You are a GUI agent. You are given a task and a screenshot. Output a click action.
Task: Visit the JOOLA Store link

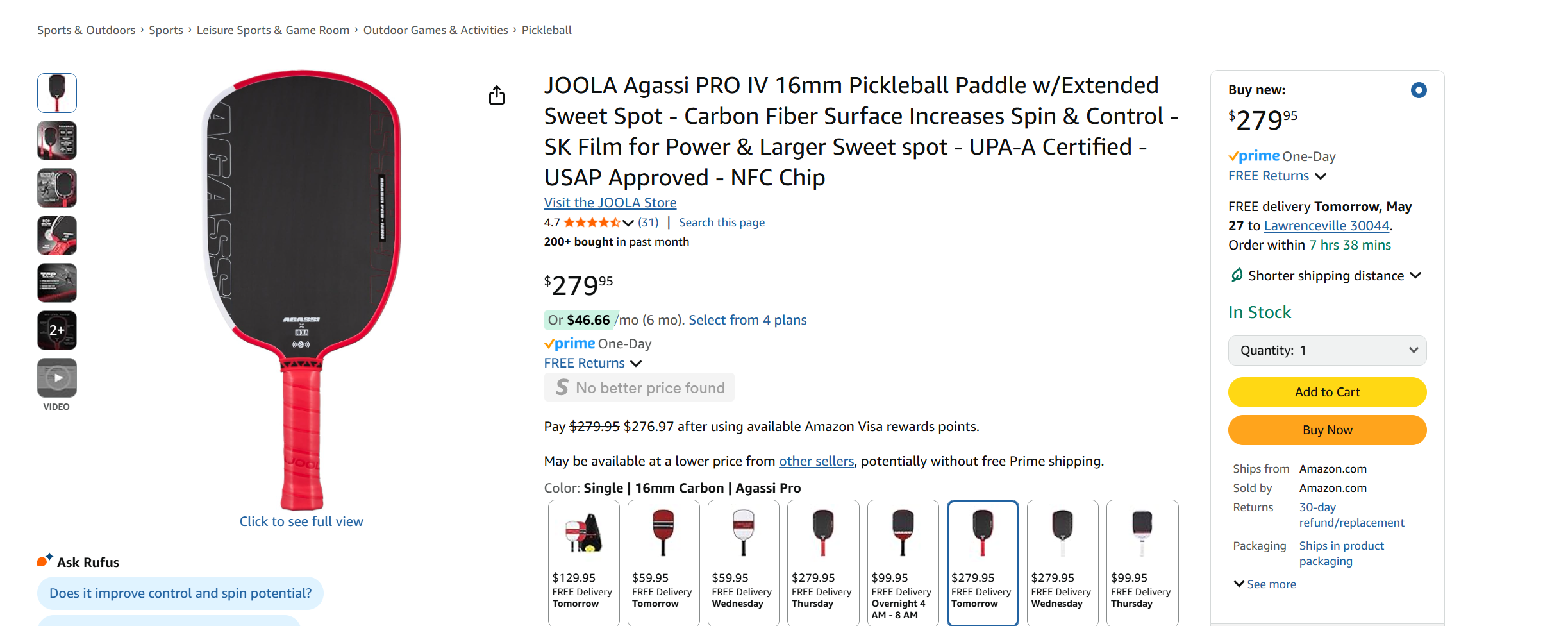click(x=610, y=203)
